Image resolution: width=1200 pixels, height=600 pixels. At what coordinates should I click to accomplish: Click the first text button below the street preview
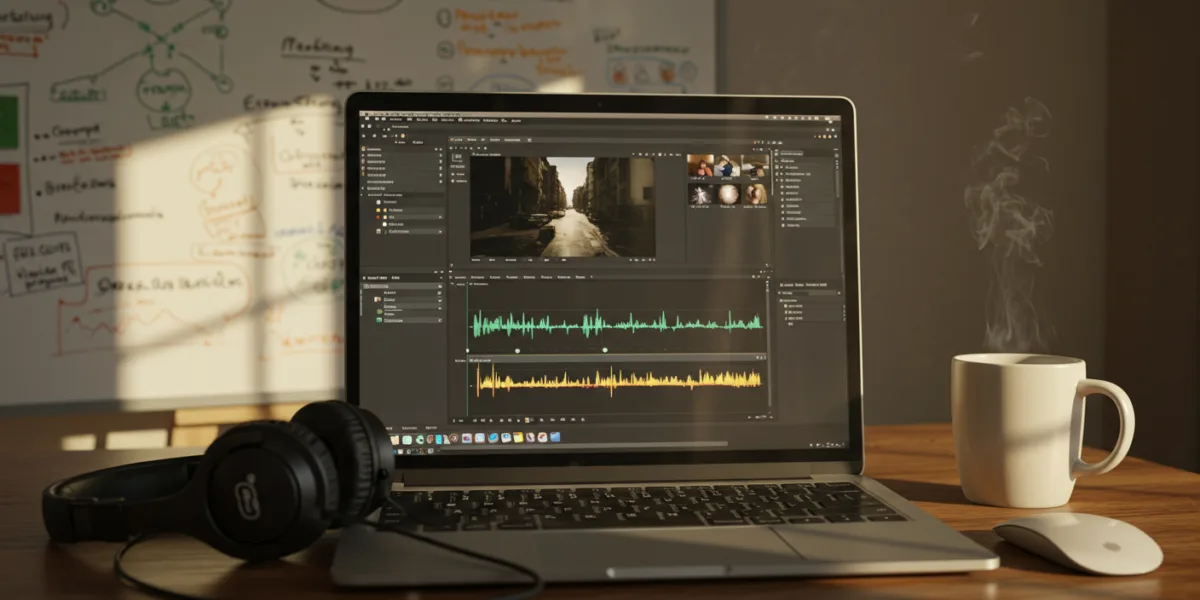pyautogui.click(x=478, y=260)
